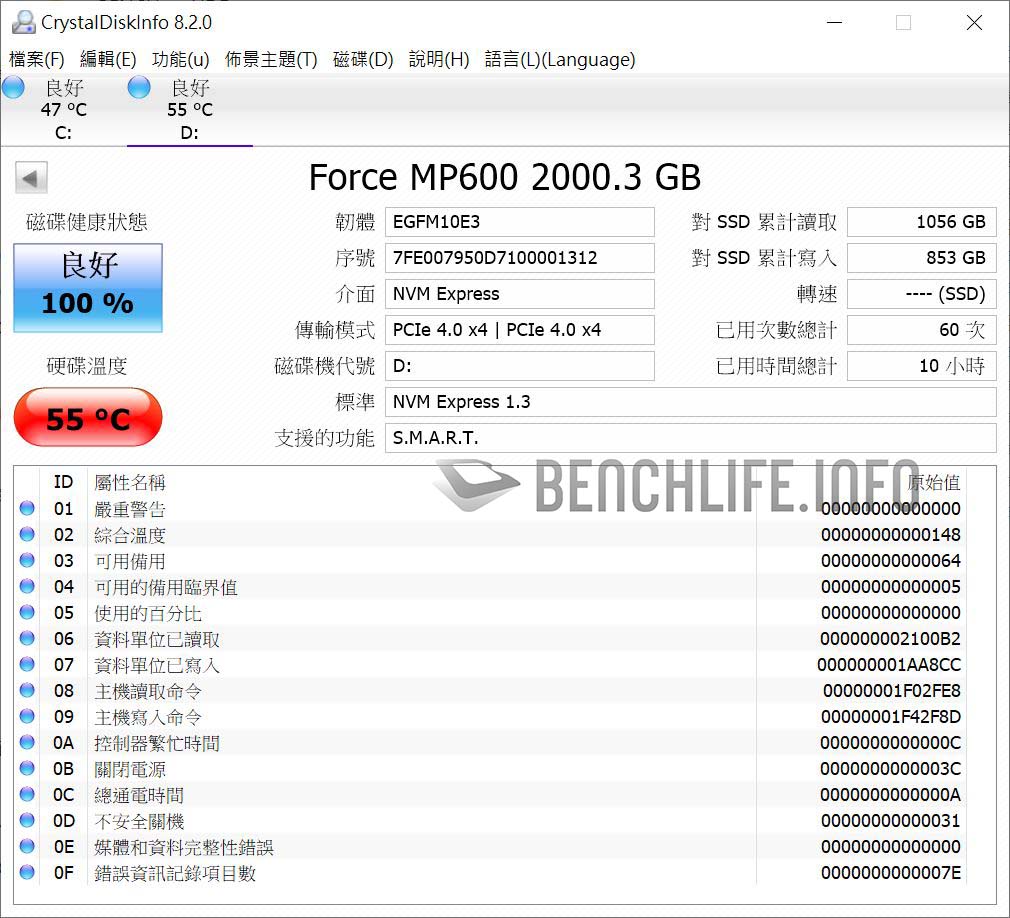Click the red 55 °C temperature badge
The width and height of the screenshot is (1010, 918).
pos(88,418)
